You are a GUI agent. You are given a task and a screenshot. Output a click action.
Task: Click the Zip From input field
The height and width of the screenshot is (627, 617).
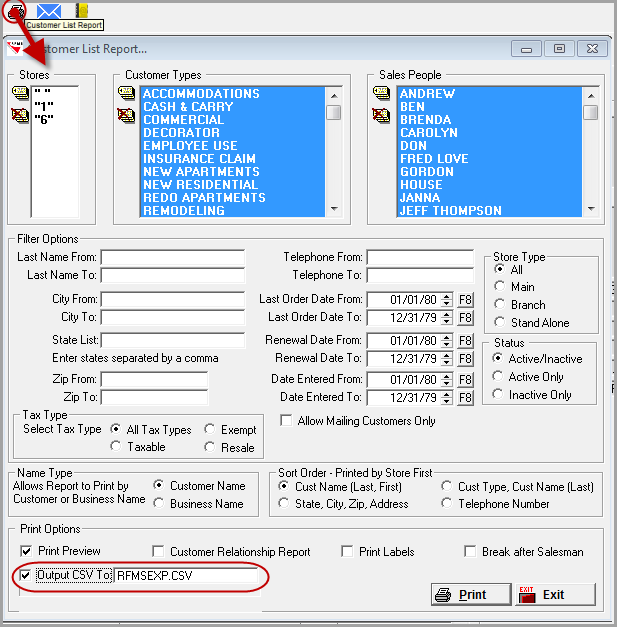(x=154, y=379)
